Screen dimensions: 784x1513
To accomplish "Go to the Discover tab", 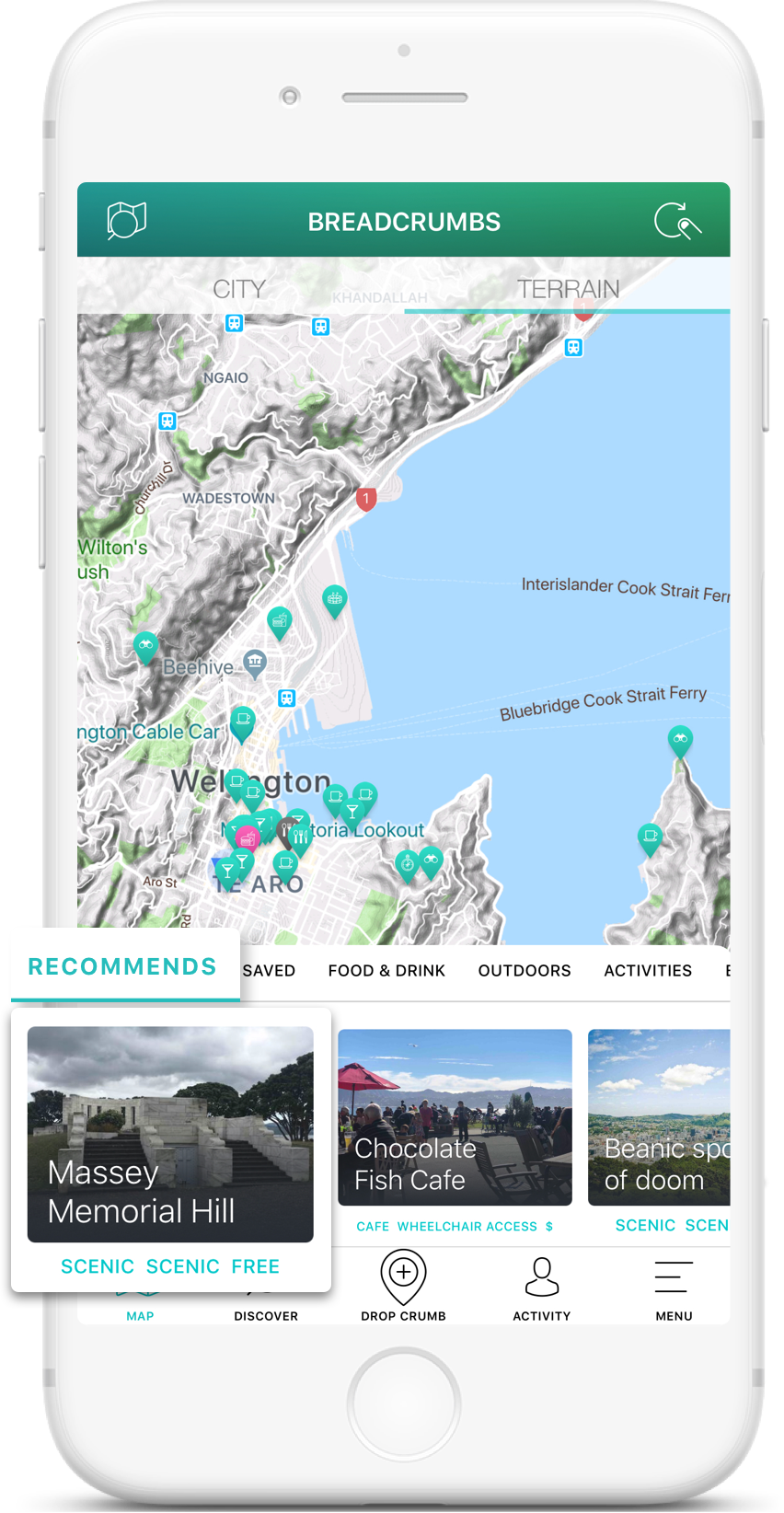I will tap(266, 1316).
